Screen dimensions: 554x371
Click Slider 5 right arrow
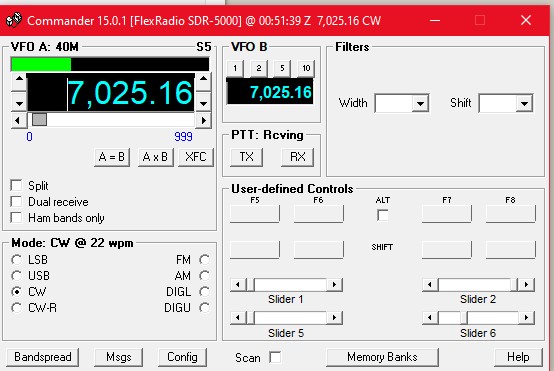[x=334, y=318]
